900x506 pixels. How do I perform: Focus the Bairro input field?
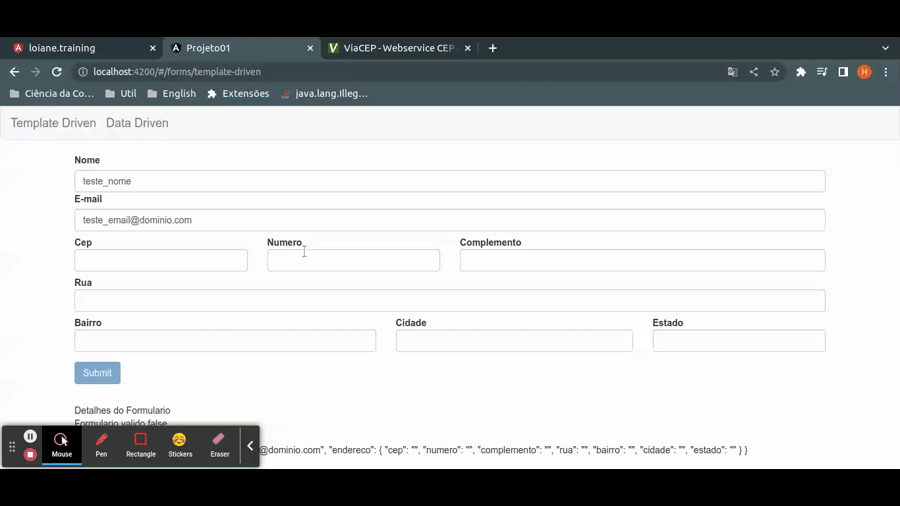pos(225,341)
